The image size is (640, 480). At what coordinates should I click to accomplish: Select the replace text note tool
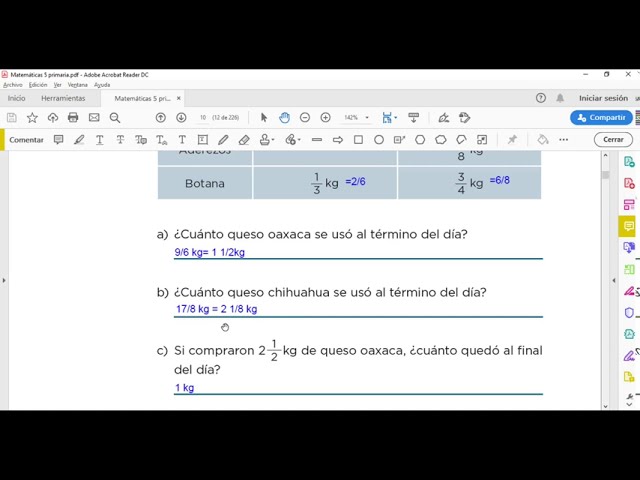point(141,140)
